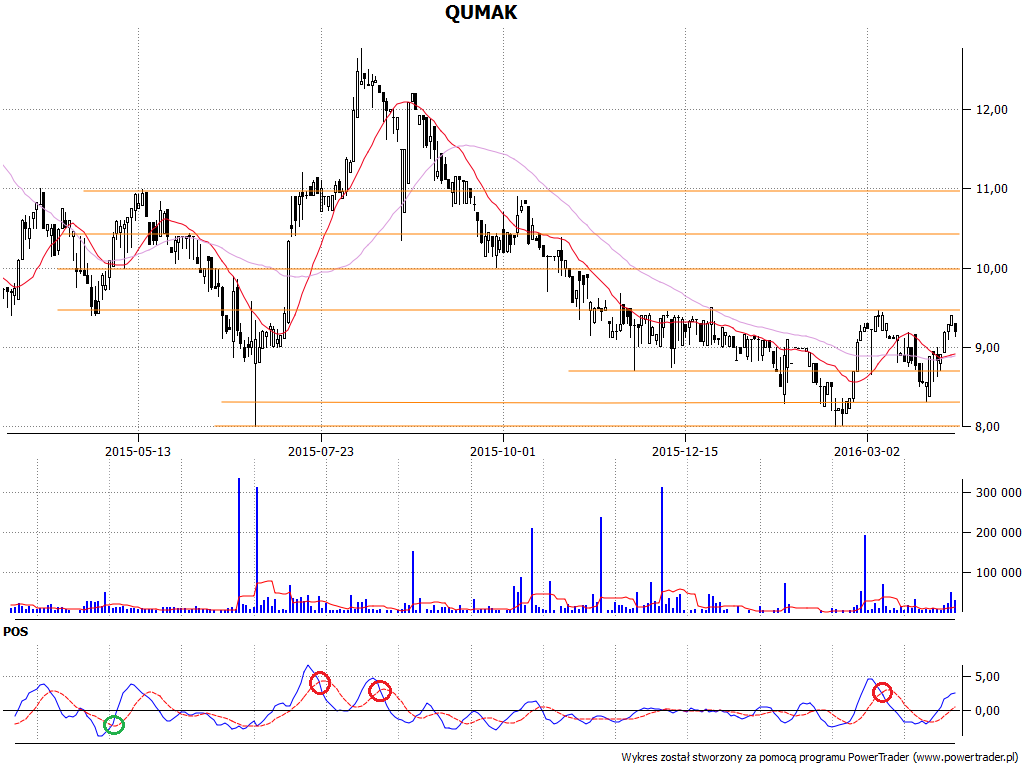Select the 10,00 price axis label
Viewport: 1024px width, 768px height.
(991, 268)
